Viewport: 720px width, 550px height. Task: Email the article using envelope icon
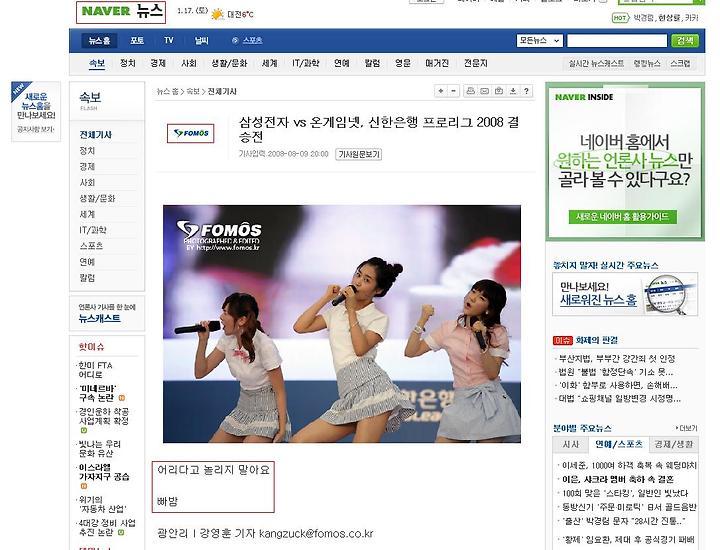[x=484, y=91]
